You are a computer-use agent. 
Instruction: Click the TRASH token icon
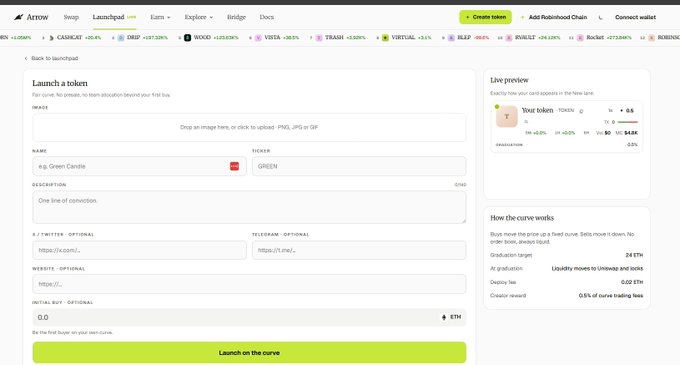pos(319,38)
